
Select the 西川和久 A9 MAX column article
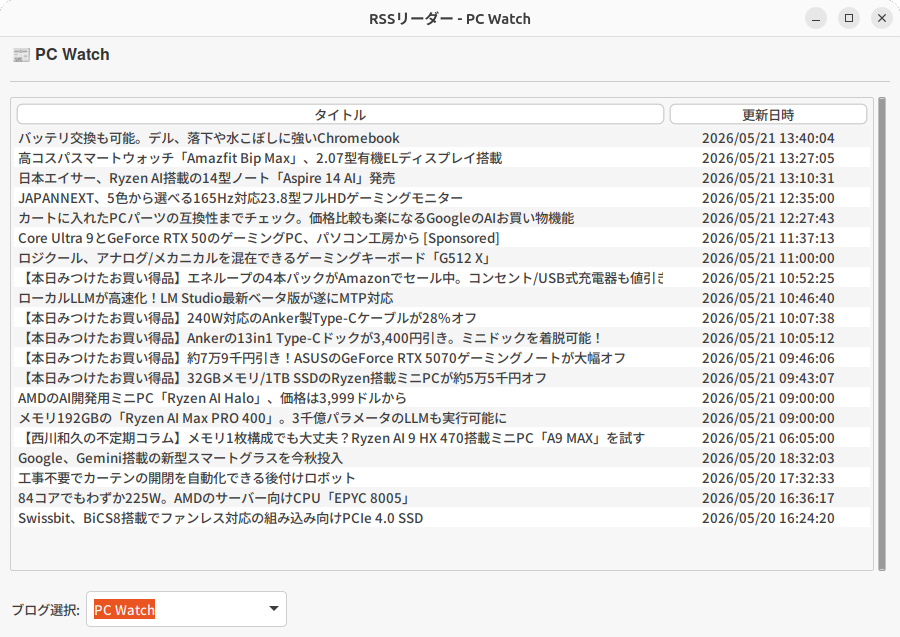point(442,438)
